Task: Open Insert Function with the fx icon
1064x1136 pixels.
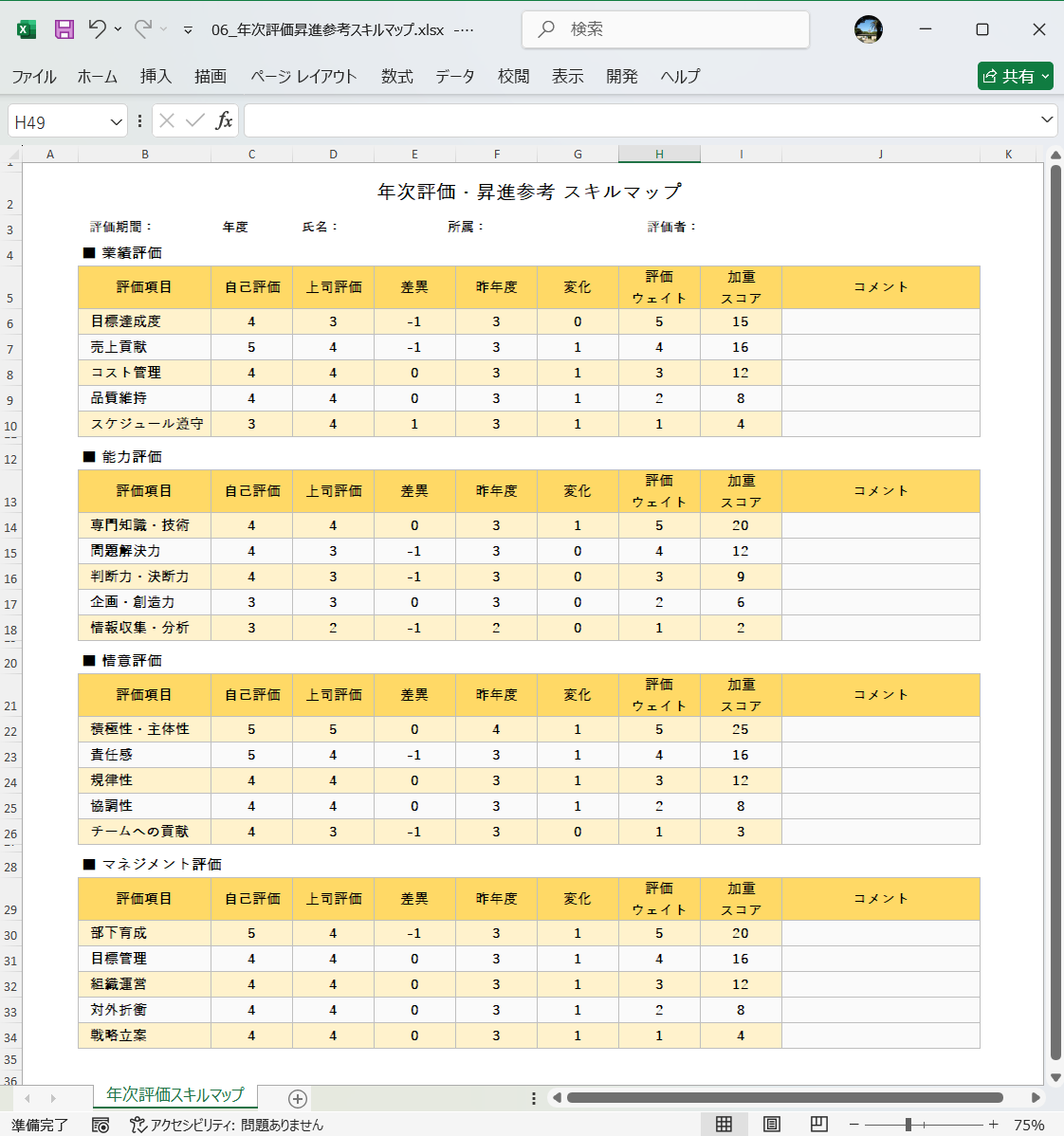Action: pyautogui.click(x=224, y=120)
